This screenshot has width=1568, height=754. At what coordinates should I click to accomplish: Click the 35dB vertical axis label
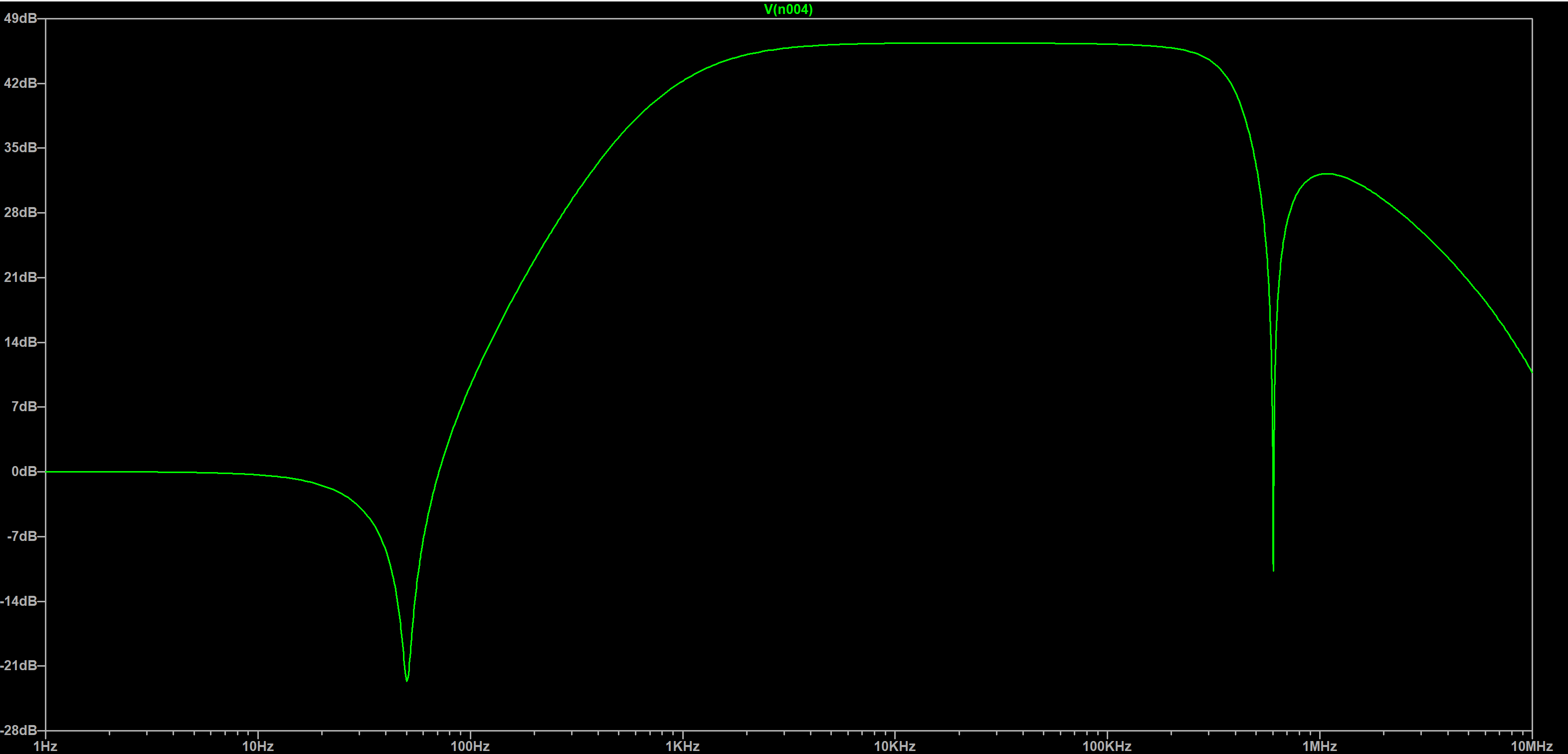pyautogui.click(x=19, y=147)
